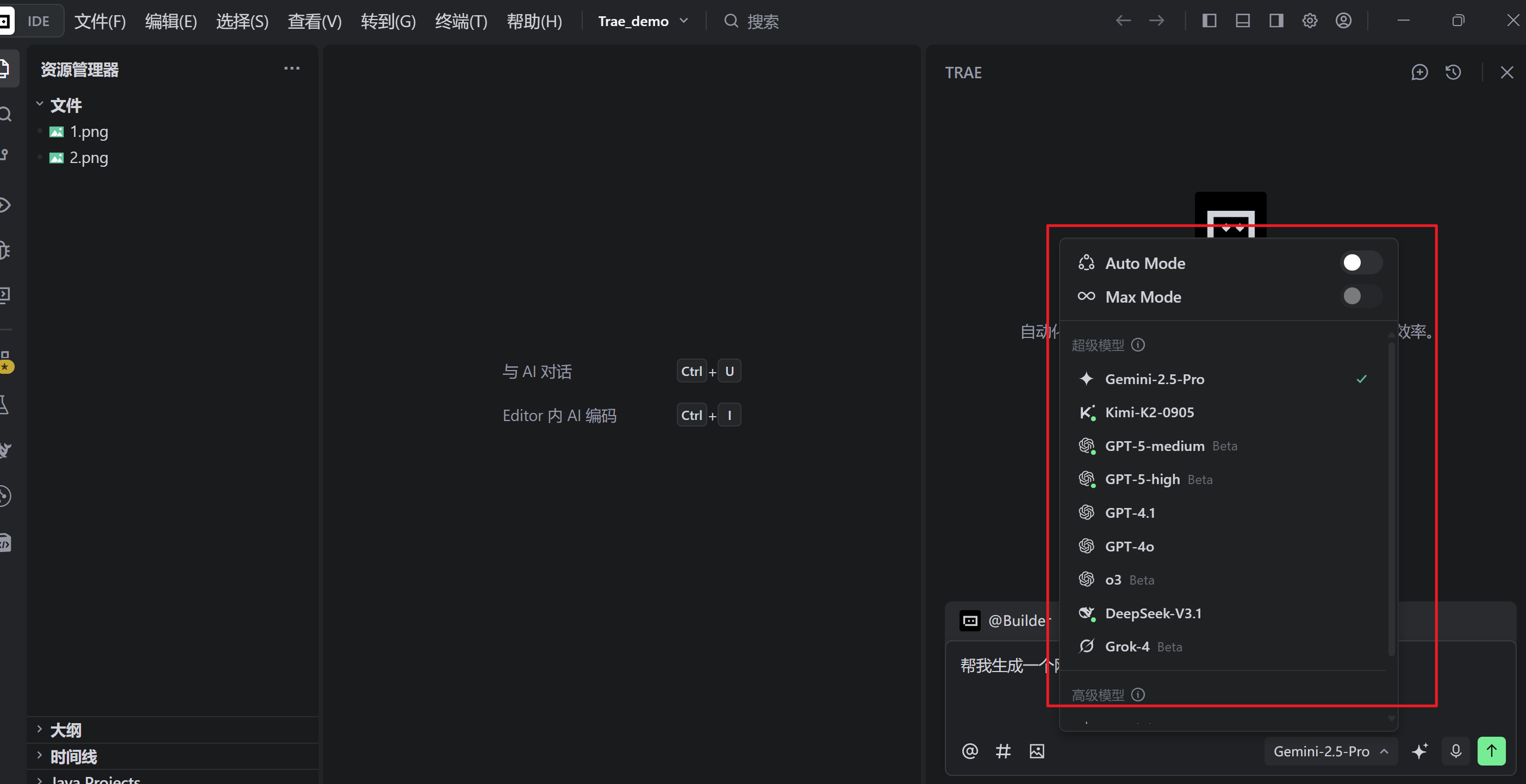Open the 1.png file in explorer
1526x784 pixels.
(x=88, y=131)
